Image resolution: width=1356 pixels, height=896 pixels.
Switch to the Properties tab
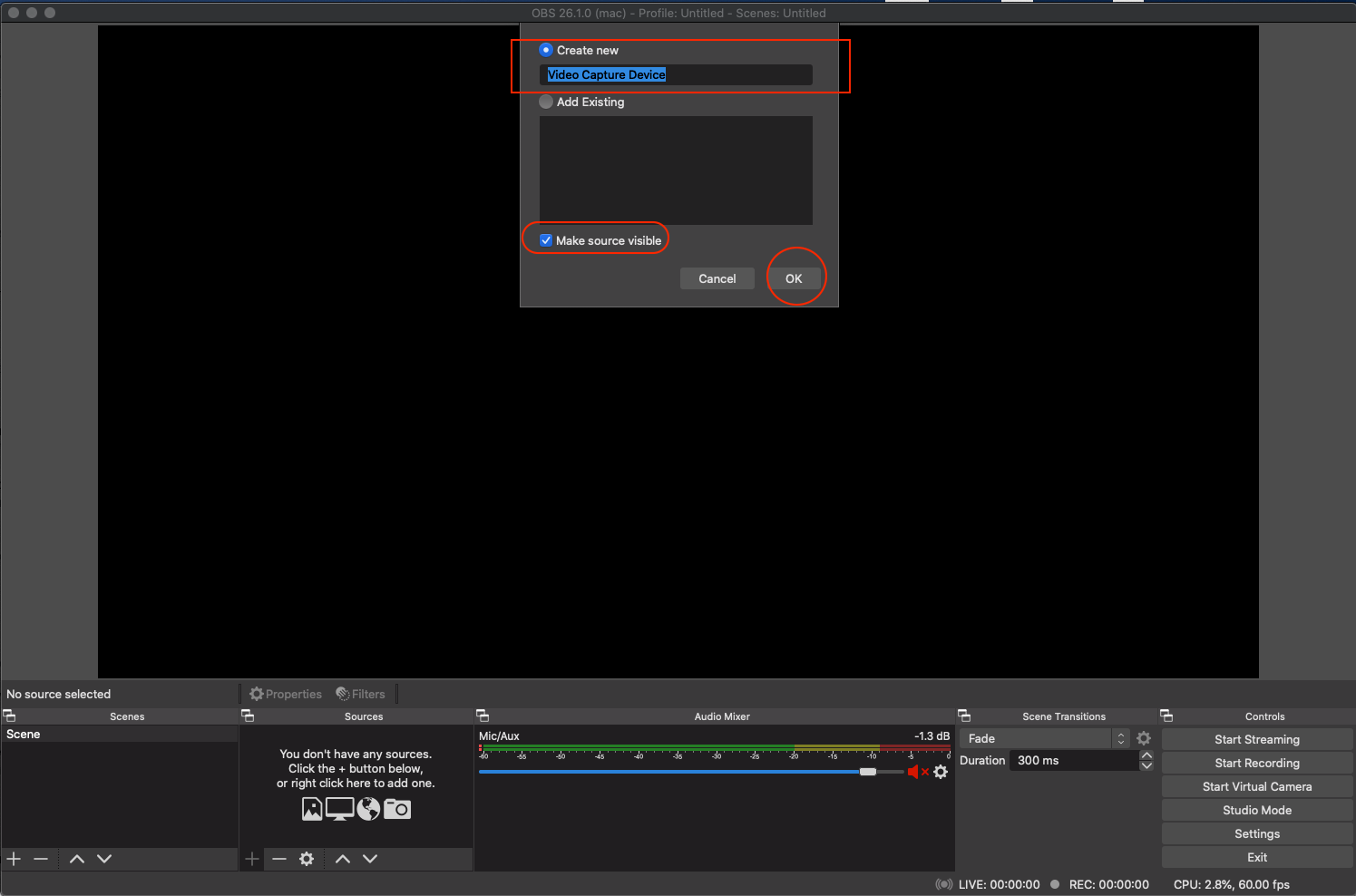click(x=285, y=694)
